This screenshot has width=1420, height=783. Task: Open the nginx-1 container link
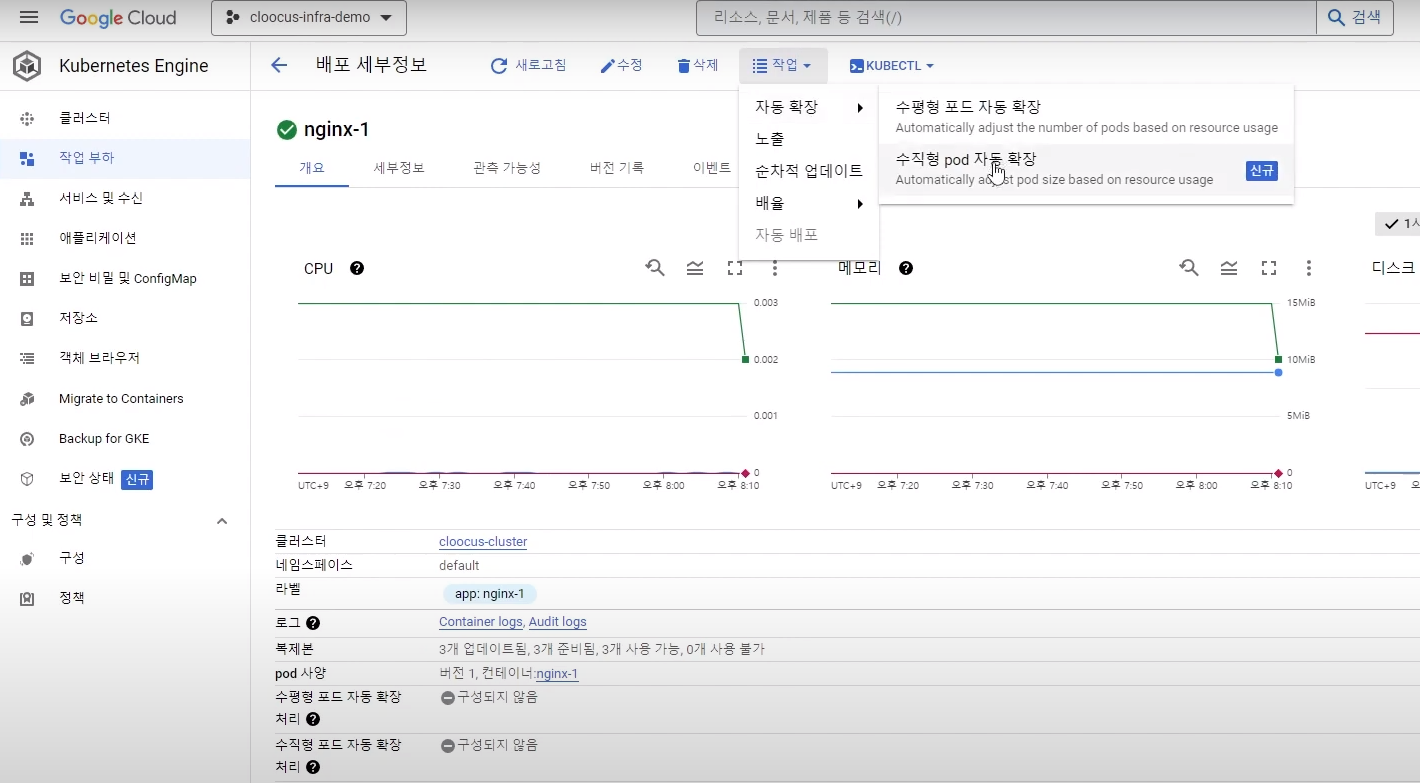557,674
